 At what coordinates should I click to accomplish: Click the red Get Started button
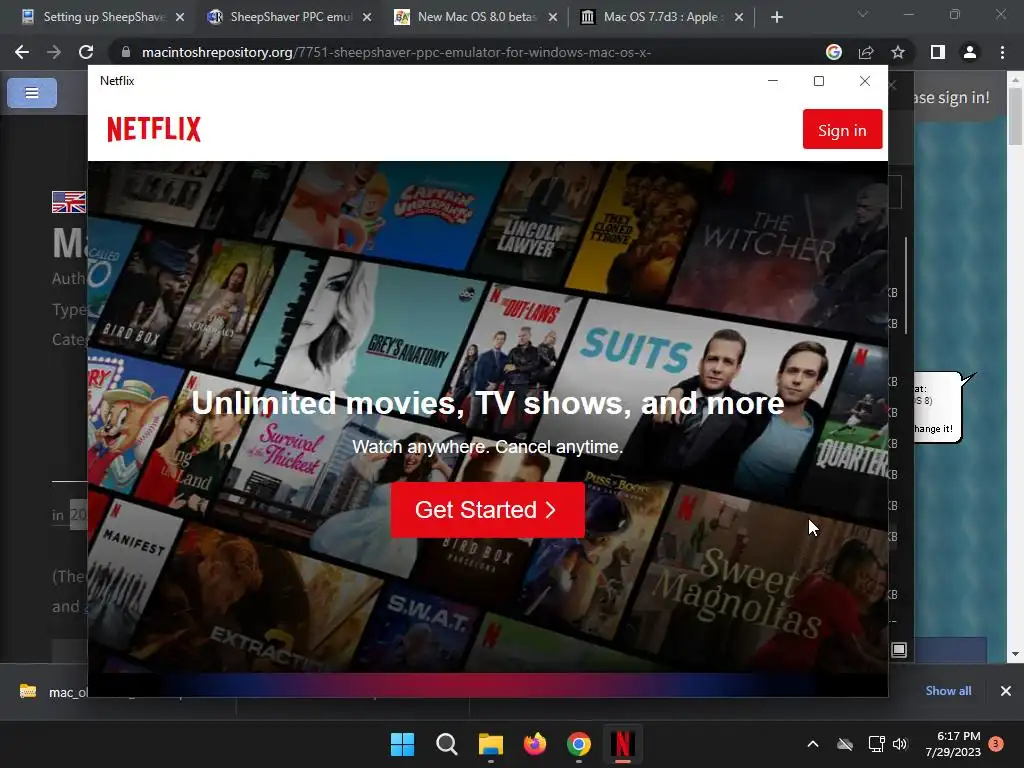coord(487,510)
